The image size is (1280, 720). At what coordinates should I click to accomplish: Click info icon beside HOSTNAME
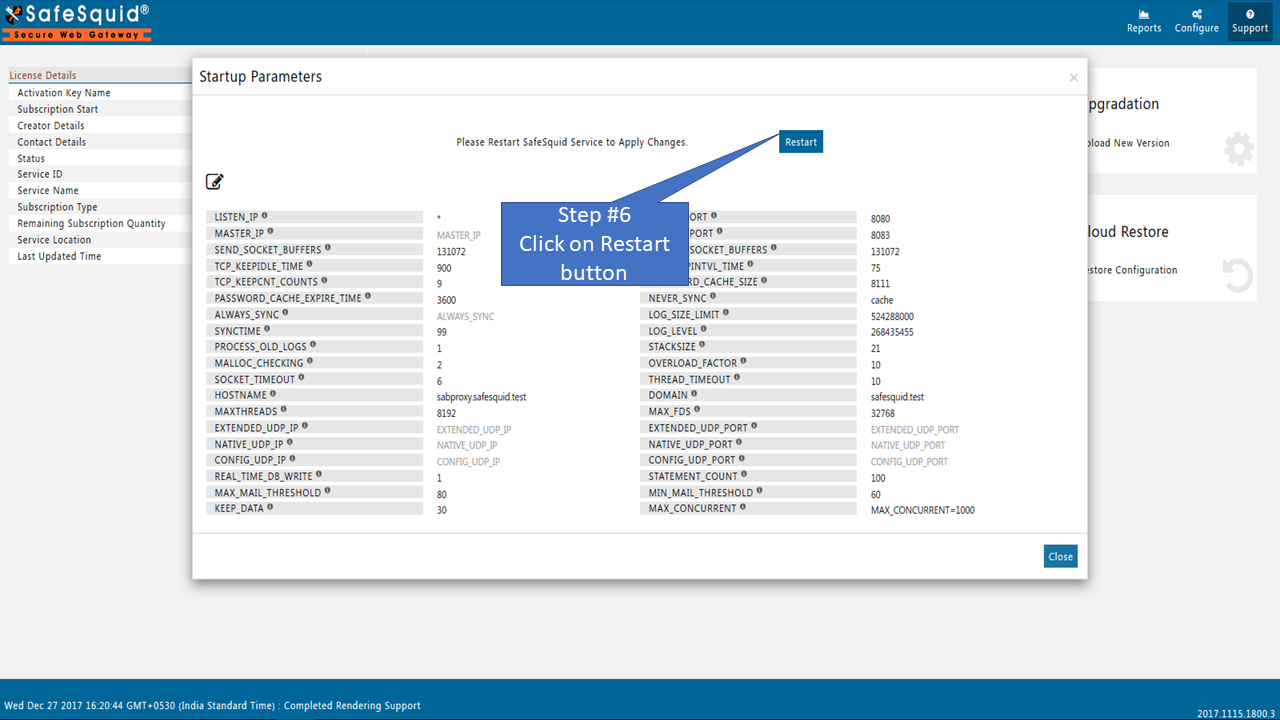tap(272, 394)
